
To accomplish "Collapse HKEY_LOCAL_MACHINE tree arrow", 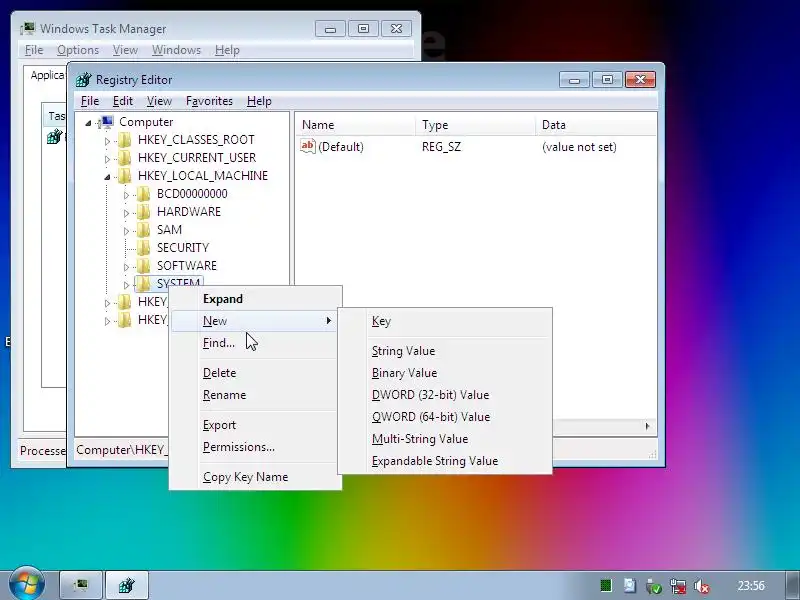I will [107, 177].
